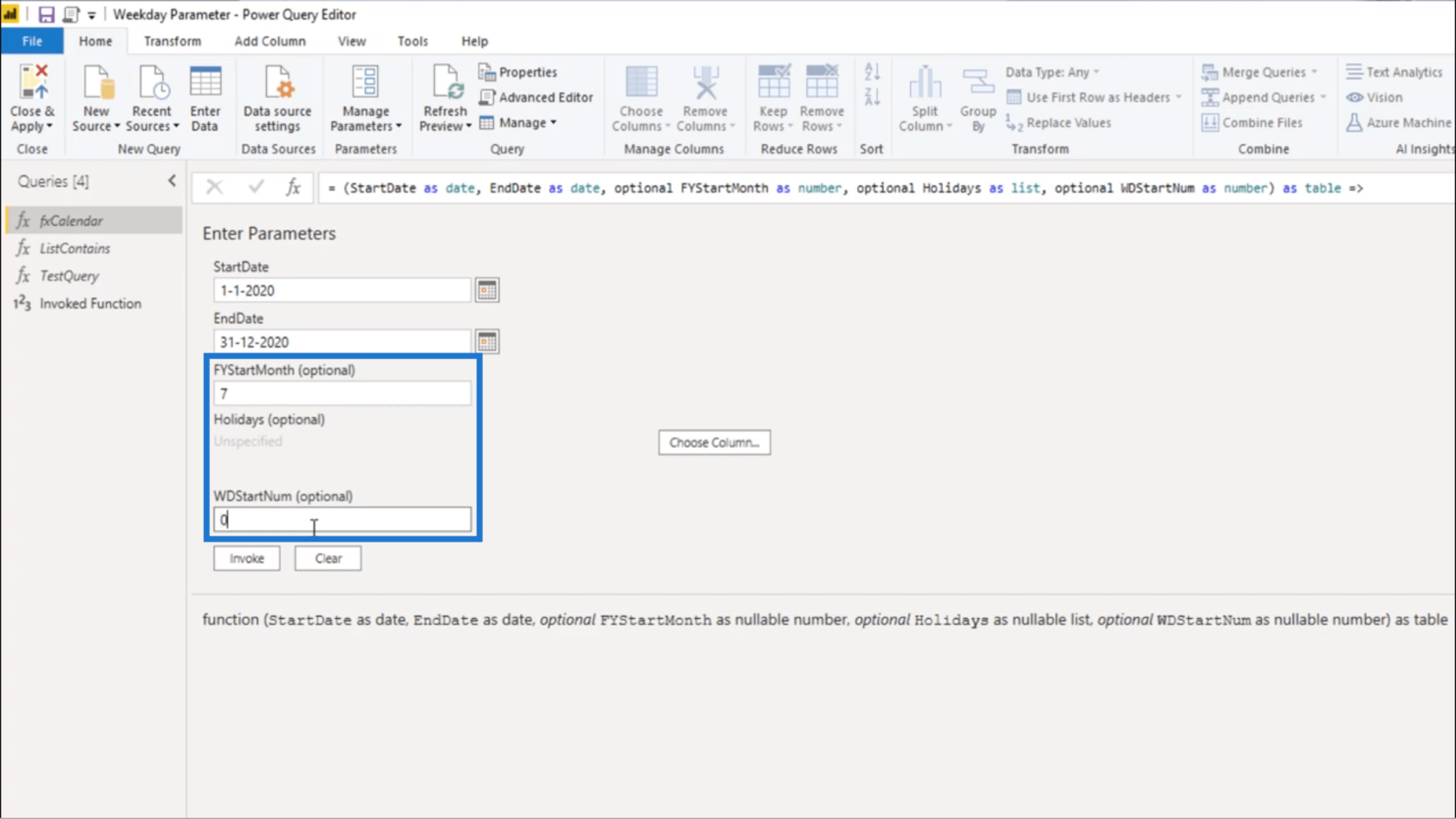Expand the Manage Parameters dropdown arrow
This screenshot has height=819, width=1456.
point(399,127)
